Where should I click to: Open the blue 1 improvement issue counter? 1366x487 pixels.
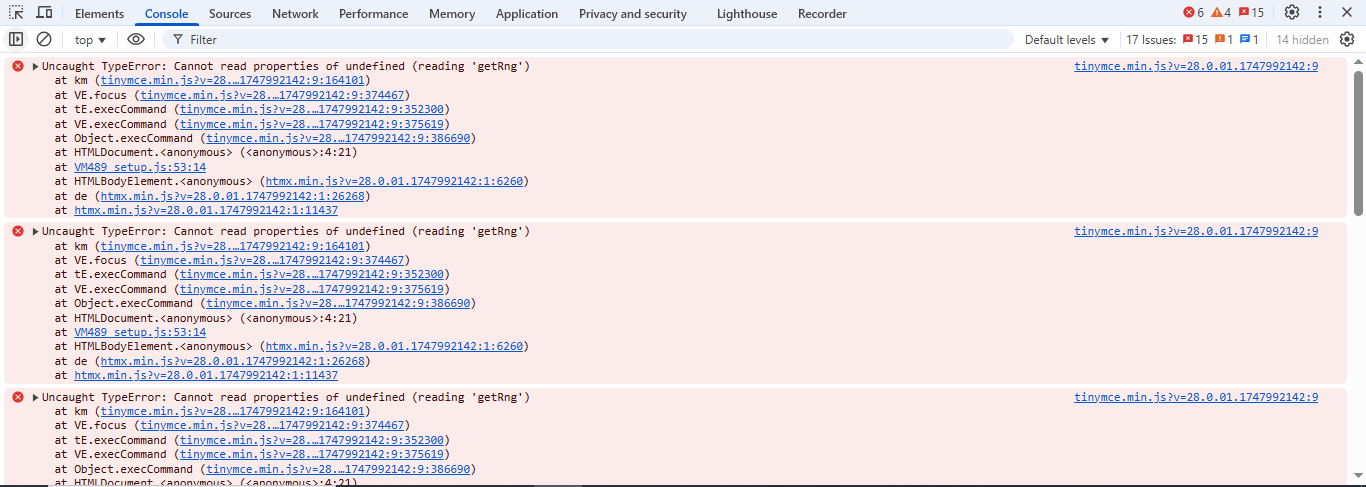point(1249,40)
